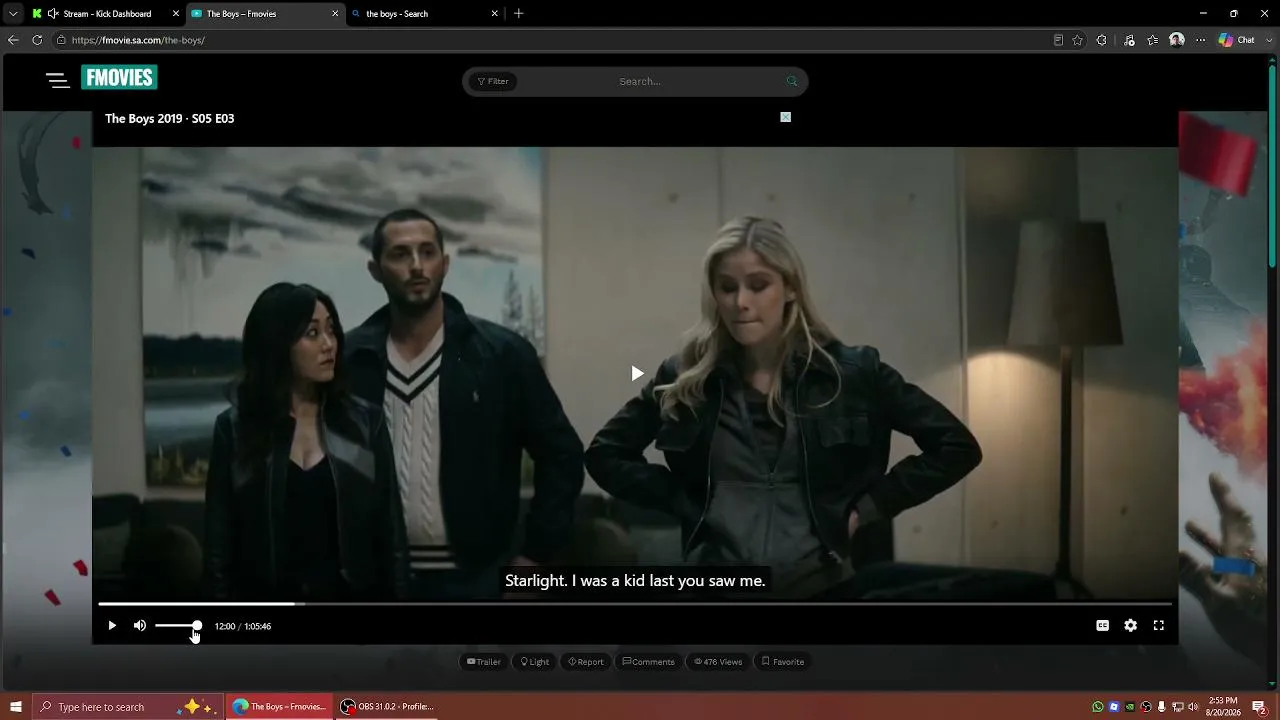Image resolution: width=1280 pixels, height=720 pixels.
Task: Toggle the Light mode button
Action: [535, 662]
